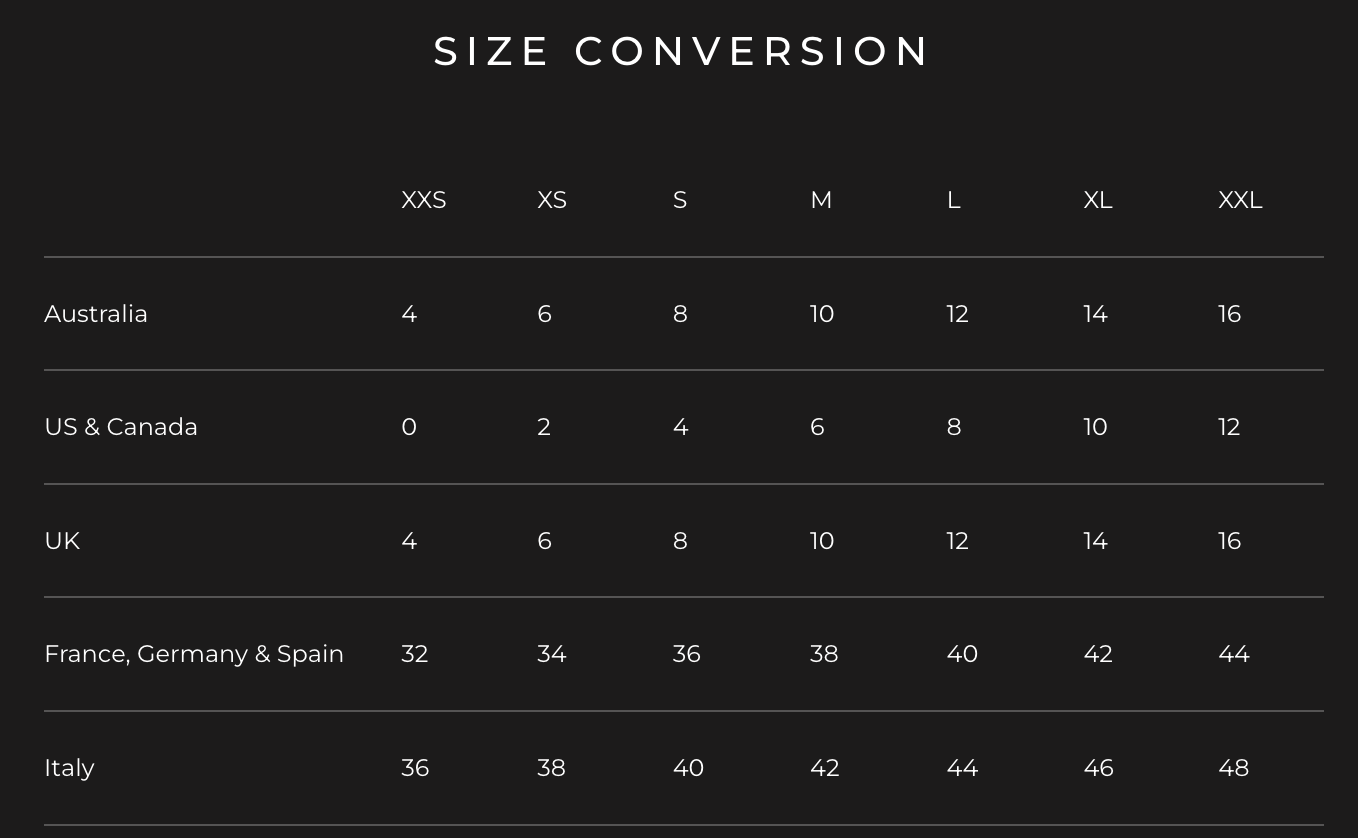1358x838 pixels.
Task: Click France, Germany & Spain size 32
Action: (414, 654)
